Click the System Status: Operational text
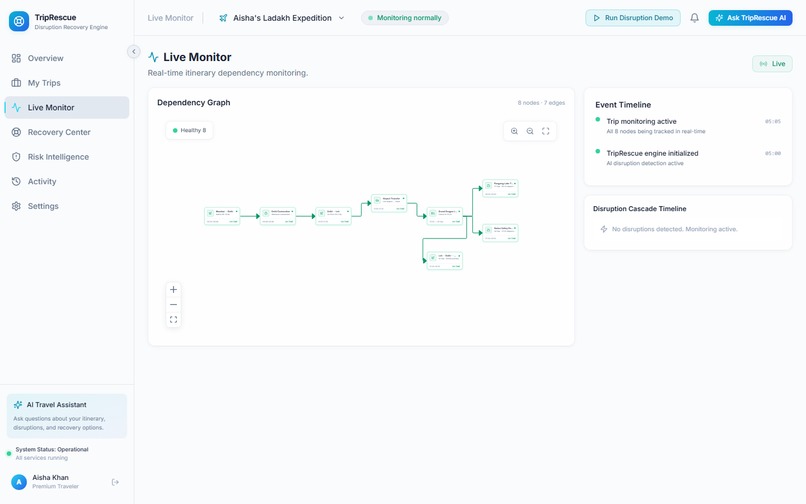This screenshot has height=504, width=806. pyautogui.click(x=52, y=449)
